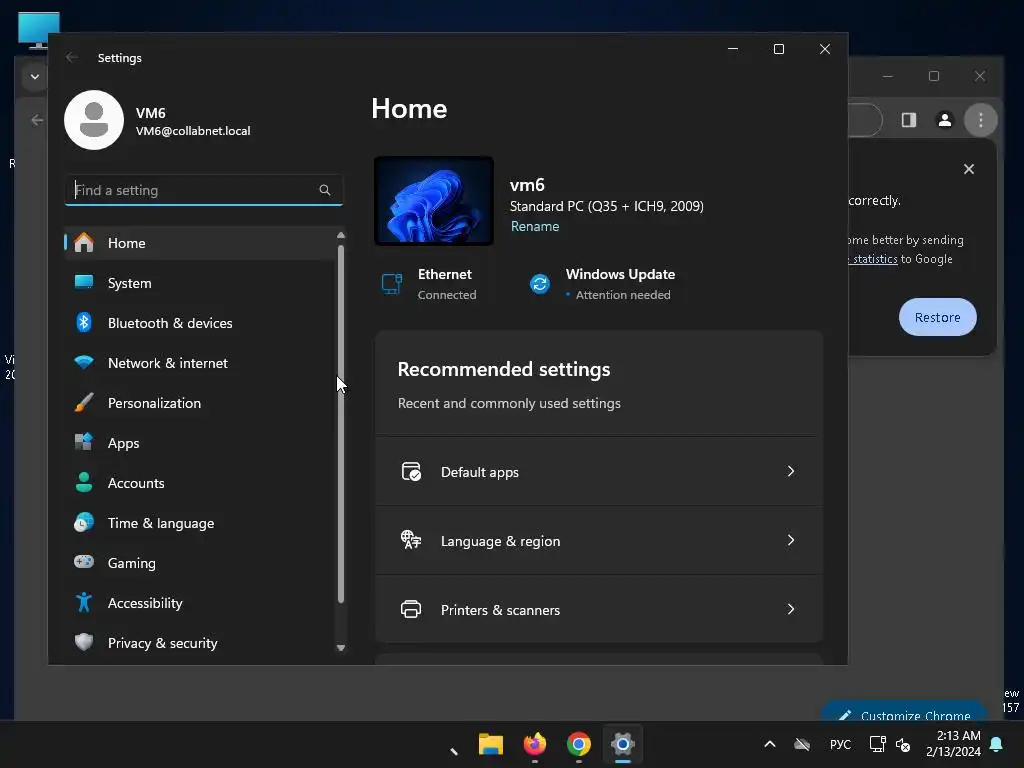Image resolution: width=1024 pixels, height=768 pixels.
Task: Open Windows Update attention needed
Action: click(603, 284)
